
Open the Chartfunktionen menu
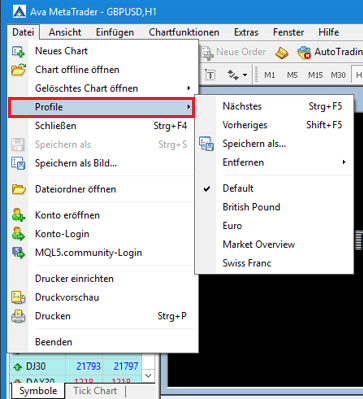[184, 32]
